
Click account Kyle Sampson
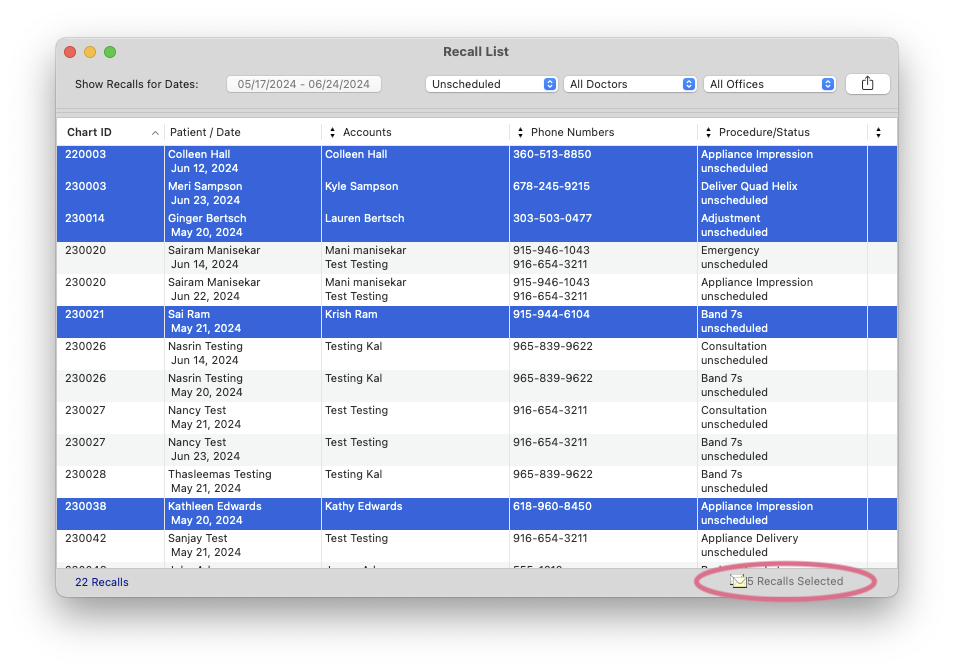coord(361,186)
